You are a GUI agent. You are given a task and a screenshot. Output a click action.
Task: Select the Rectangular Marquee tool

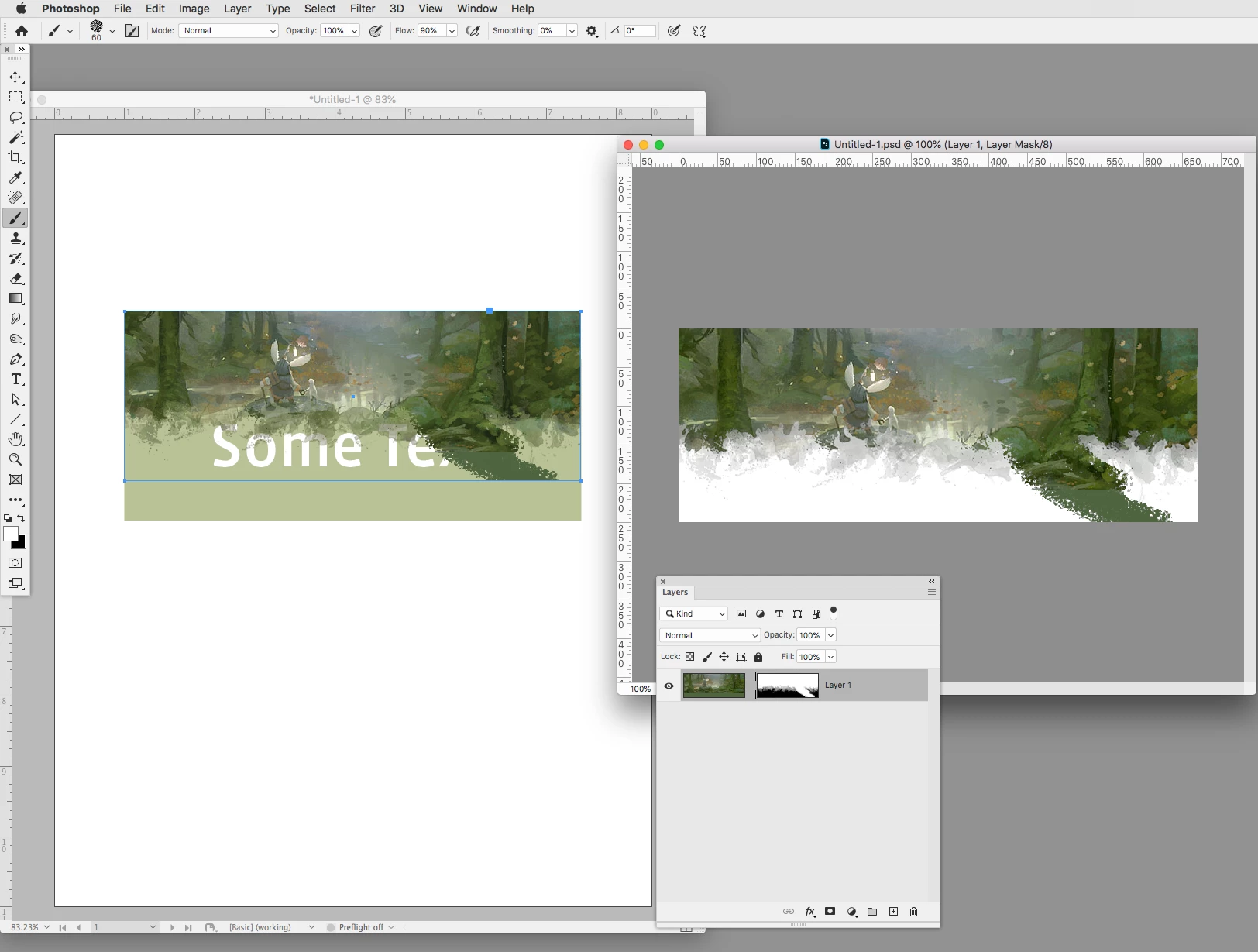pyautogui.click(x=15, y=98)
